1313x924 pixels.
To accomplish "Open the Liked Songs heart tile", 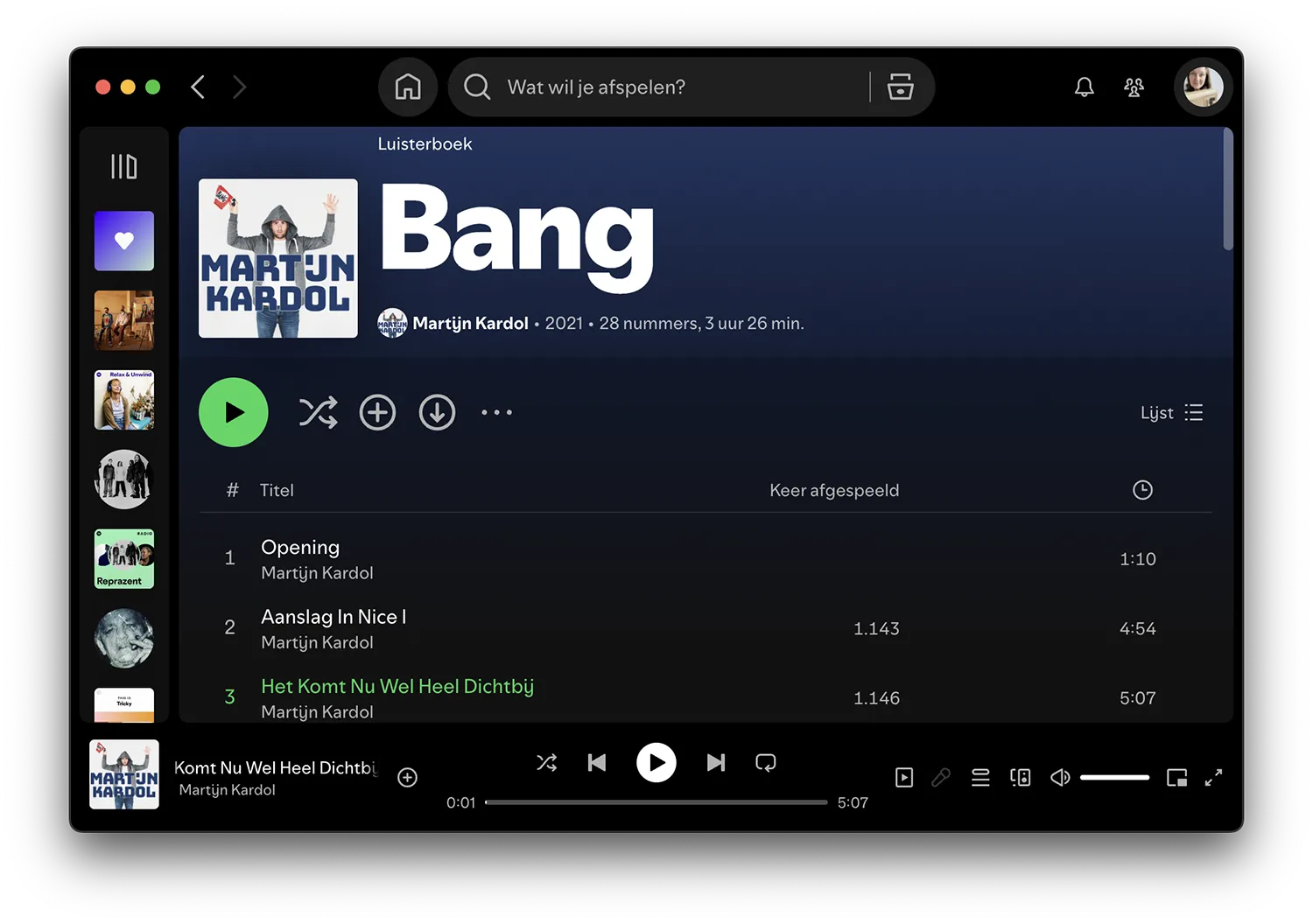I will pyautogui.click(x=124, y=241).
